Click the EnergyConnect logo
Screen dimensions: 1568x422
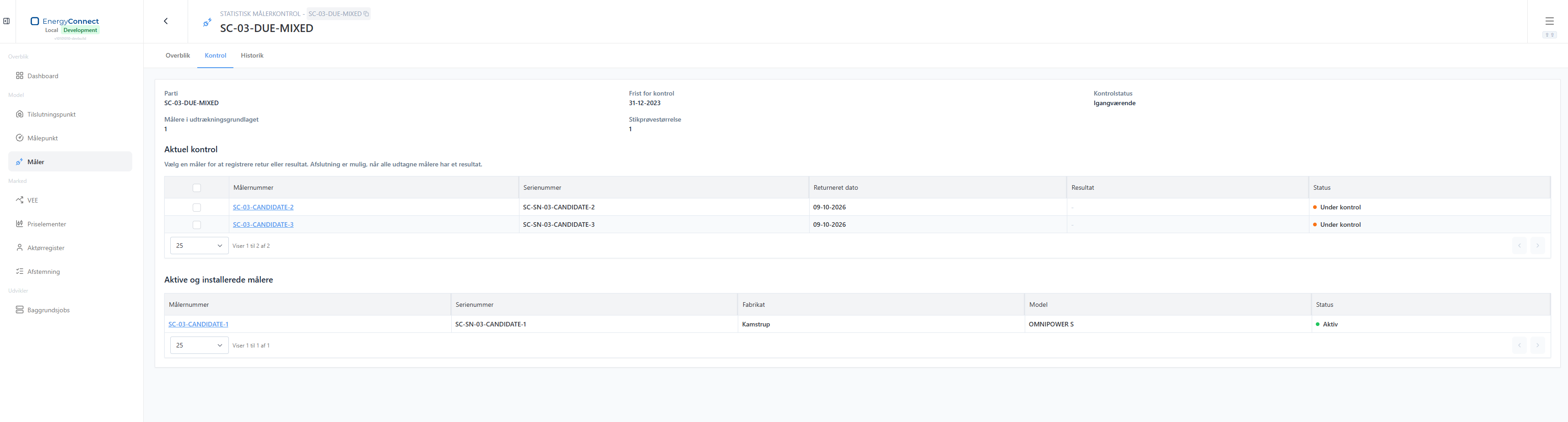point(65,21)
